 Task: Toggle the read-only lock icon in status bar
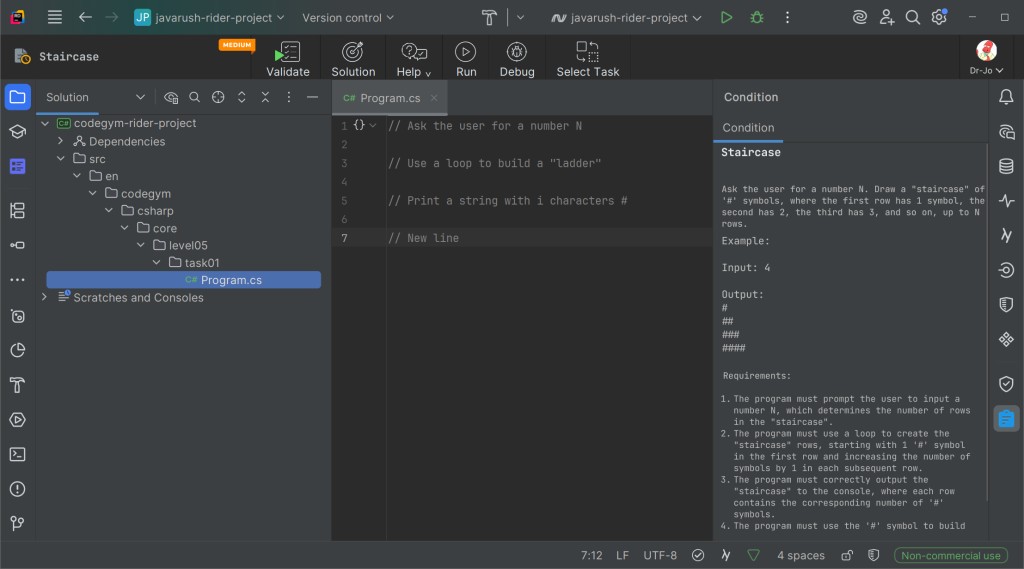click(x=847, y=555)
